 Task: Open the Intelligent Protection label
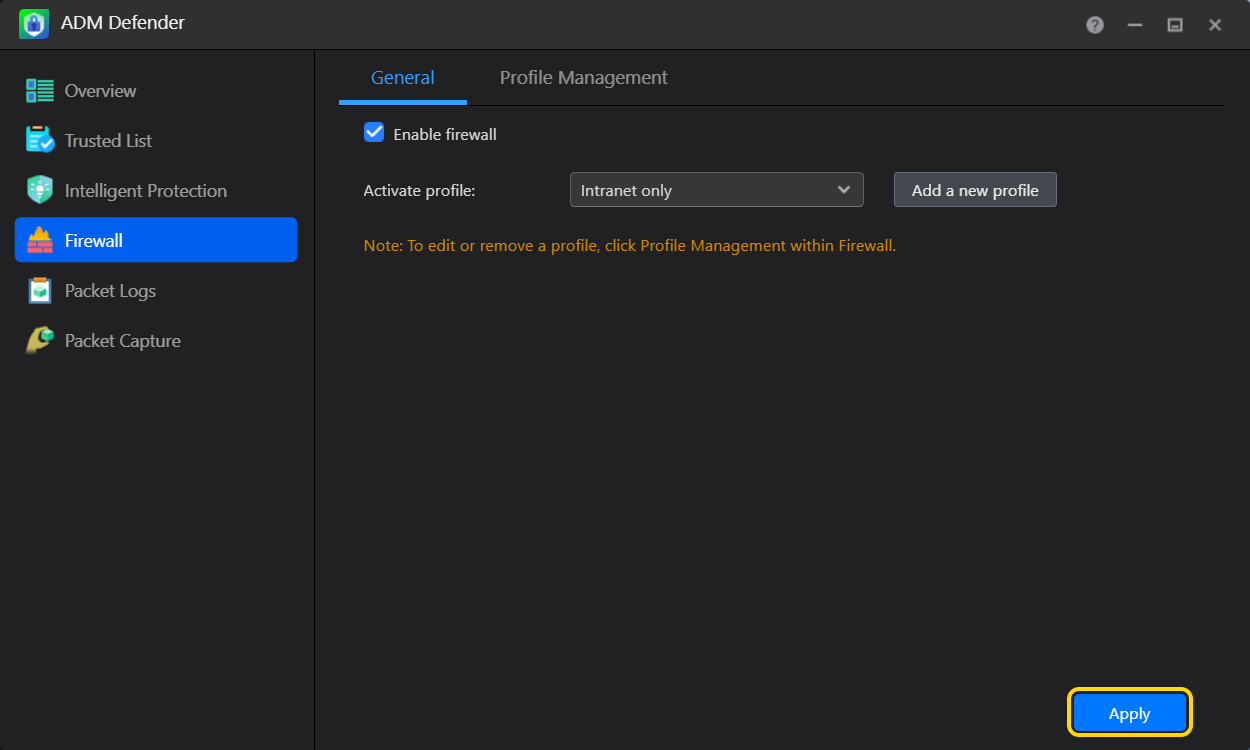tap(145, 191)
